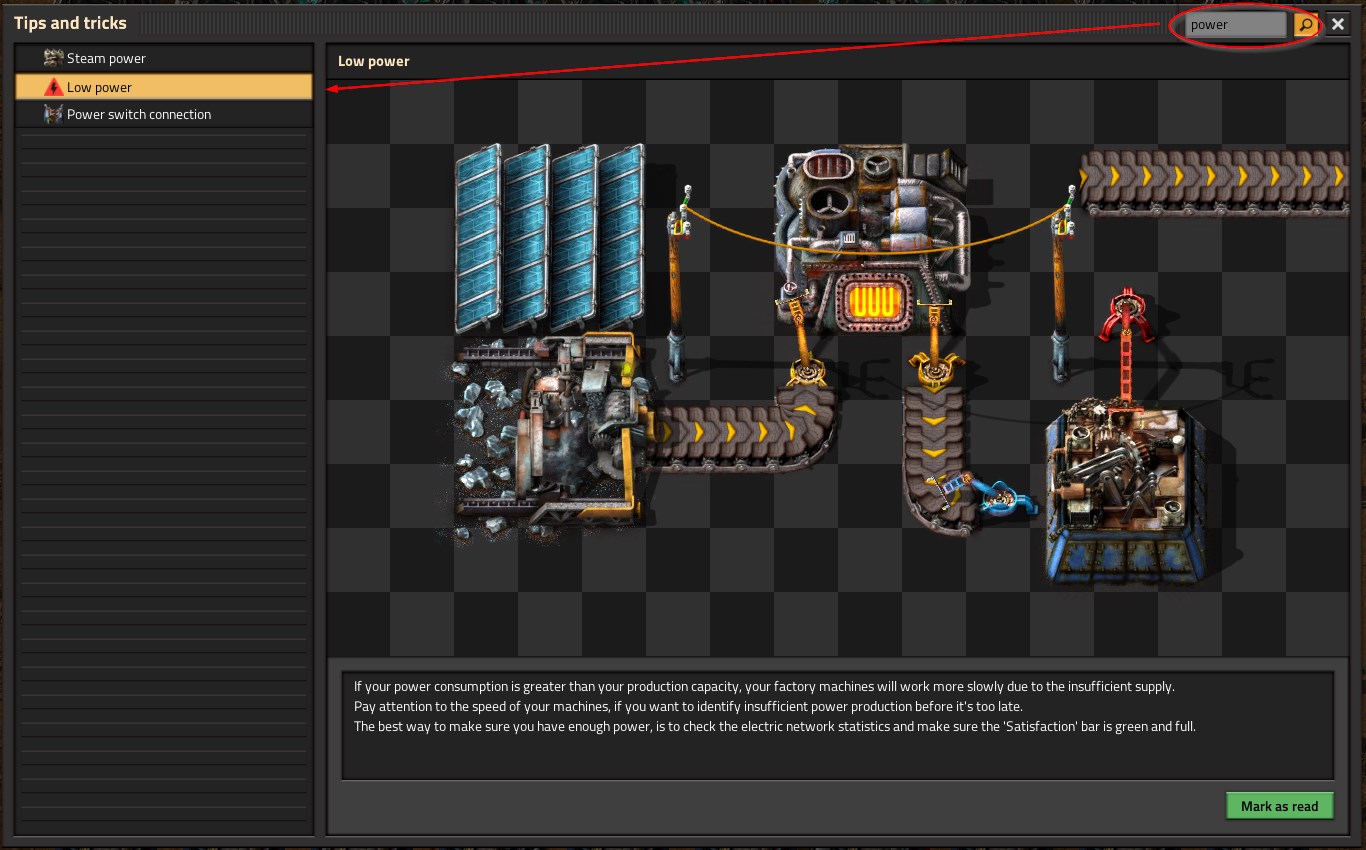Open the Steam power tip
Image resolution: width=1366 pixels, height=850 pixels.
click(x=164, y=59)
